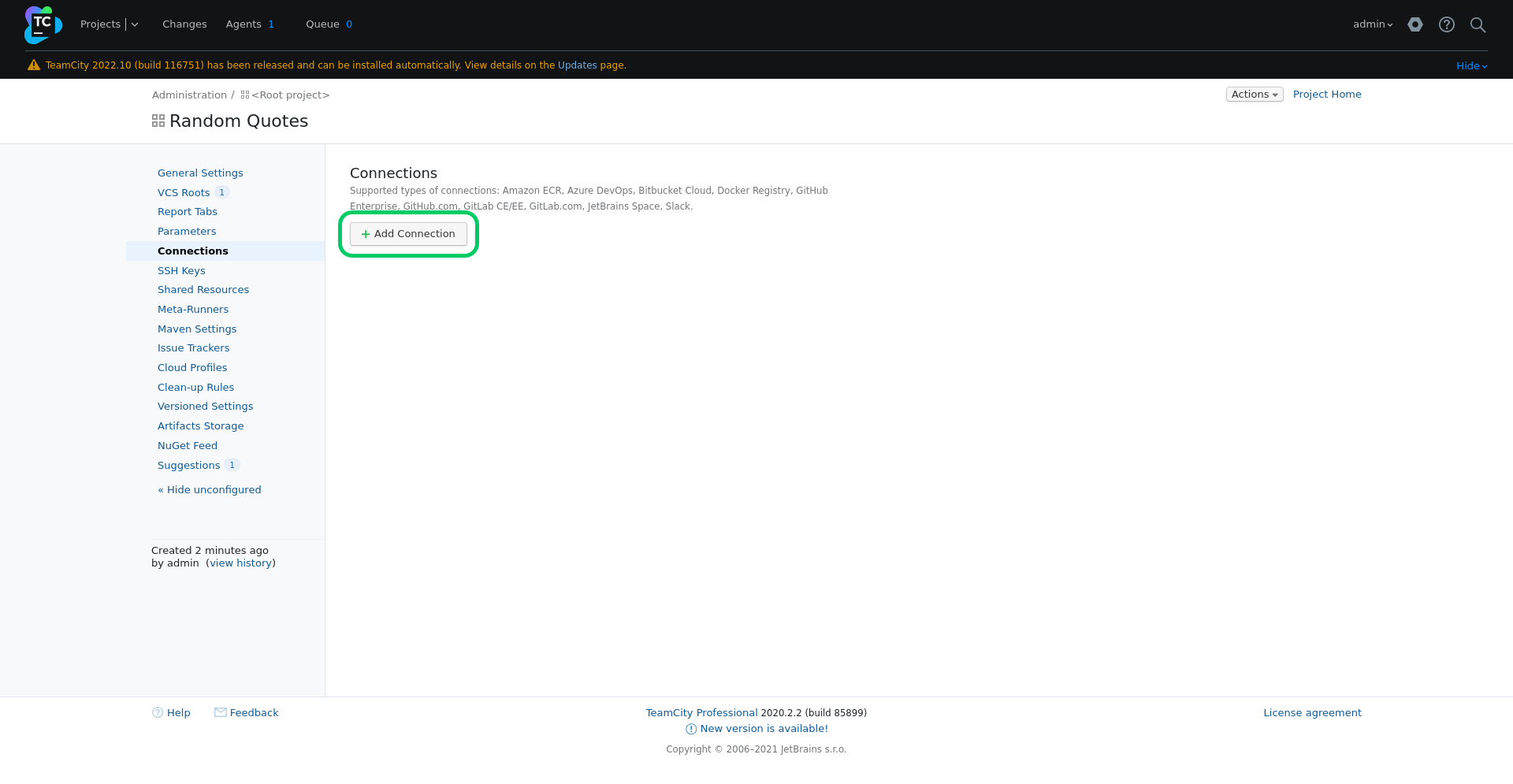Open the view history link
Viewport: 1513px width, 784px height.
click(x=241, y=563)
